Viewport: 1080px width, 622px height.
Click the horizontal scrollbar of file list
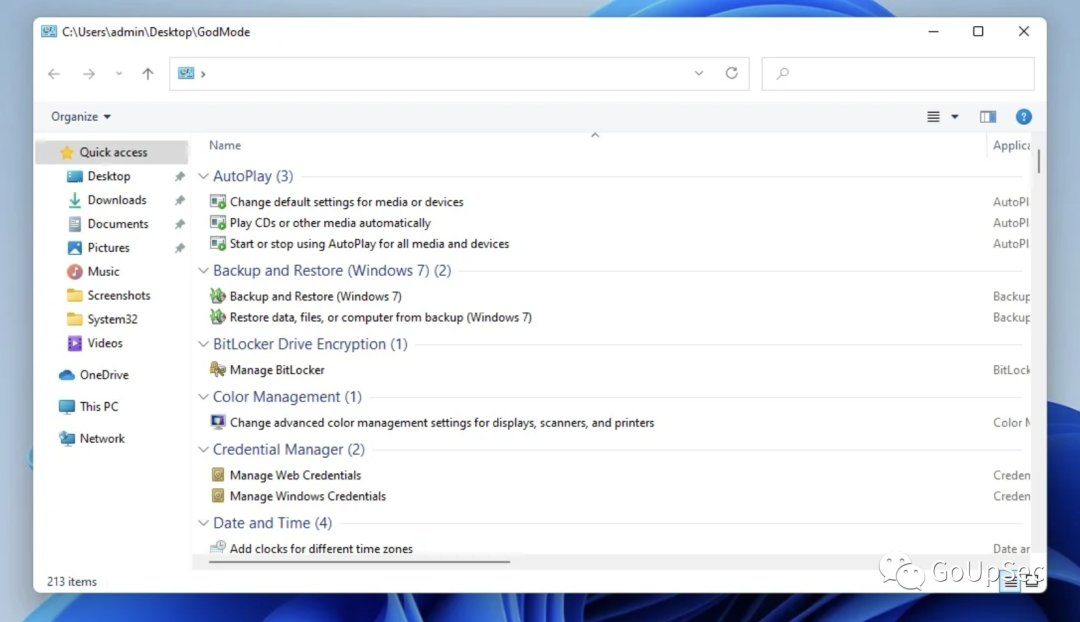pos(360,561)
